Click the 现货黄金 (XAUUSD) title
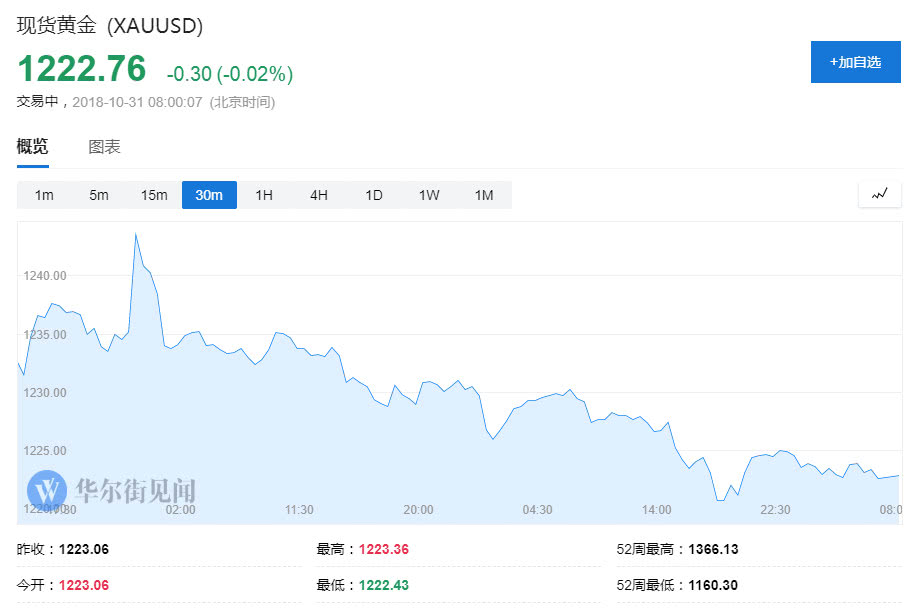 116,25
